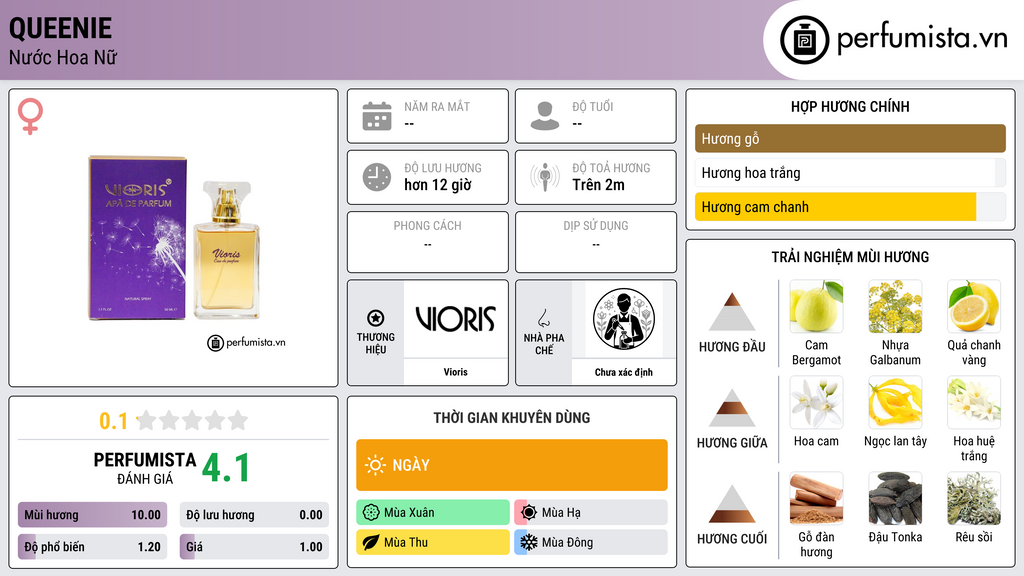
Task: Click the Trải nghiệm mùi hương heading
Action: click(x=850, y=257)
